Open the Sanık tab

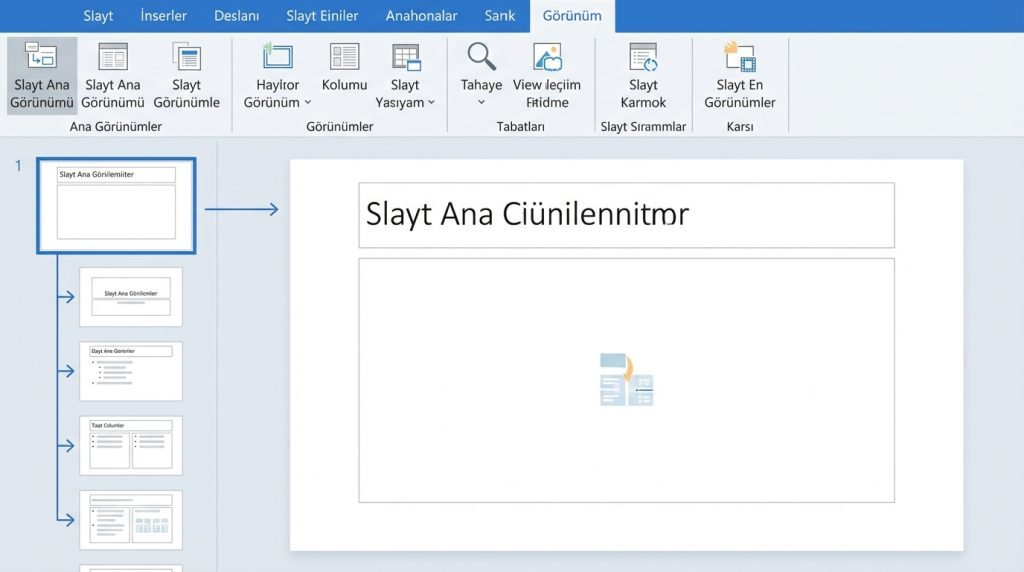[500, 16]
